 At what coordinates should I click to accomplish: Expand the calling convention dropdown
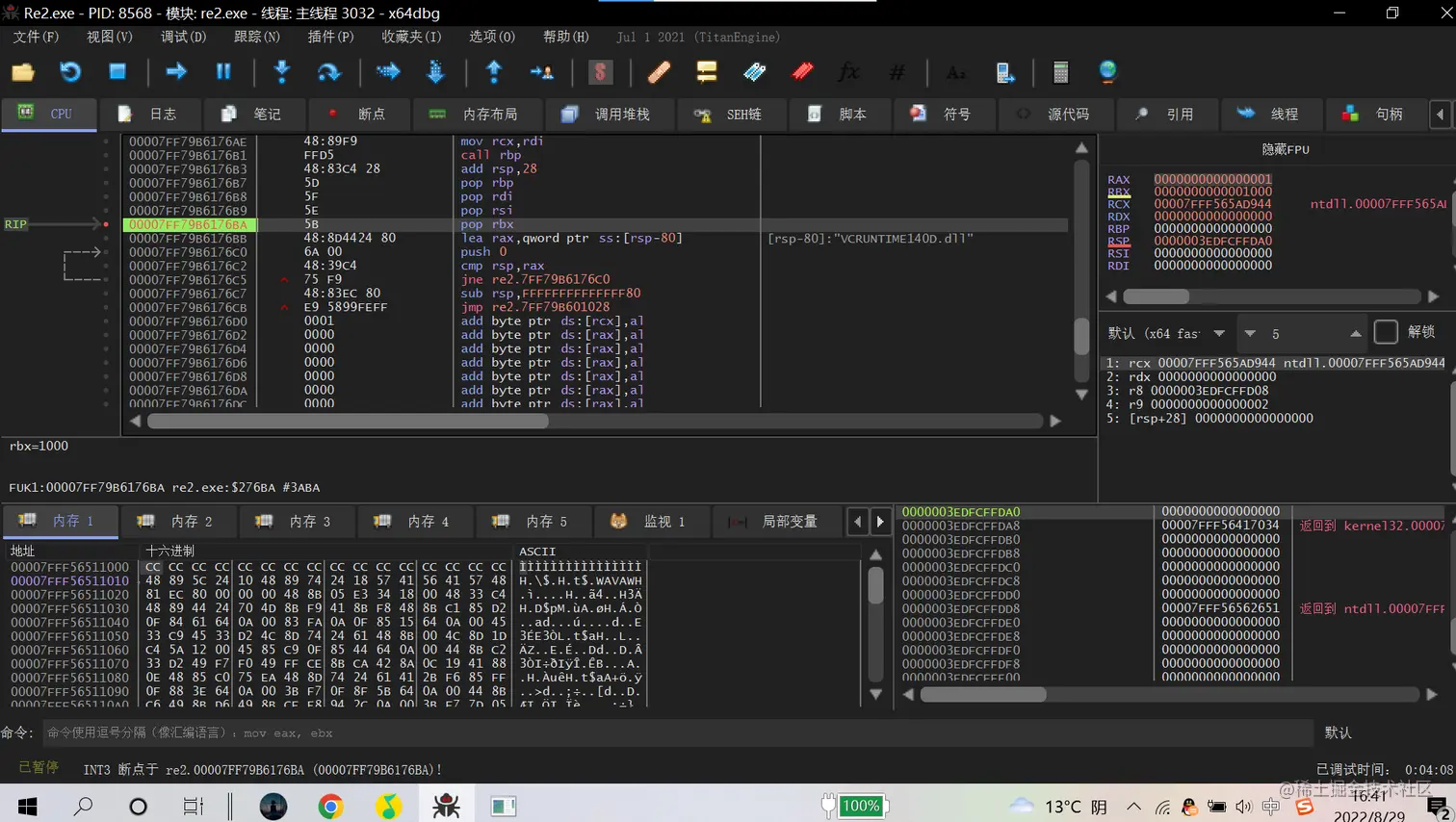coord(1219,333)
